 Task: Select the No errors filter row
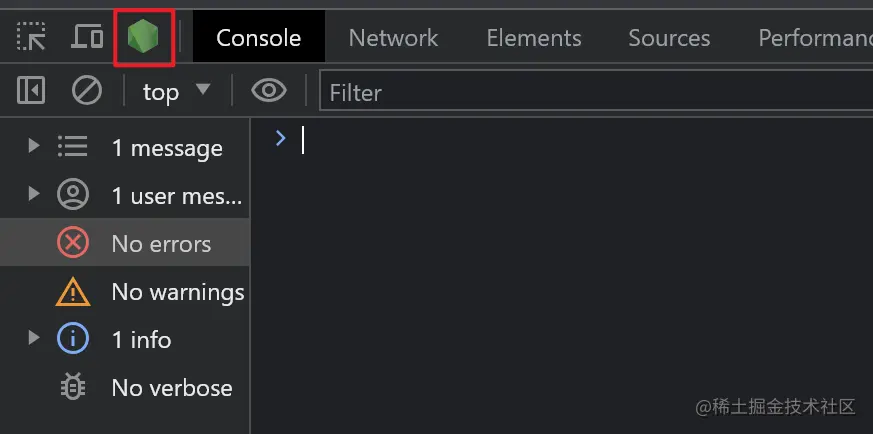[160, 244]
